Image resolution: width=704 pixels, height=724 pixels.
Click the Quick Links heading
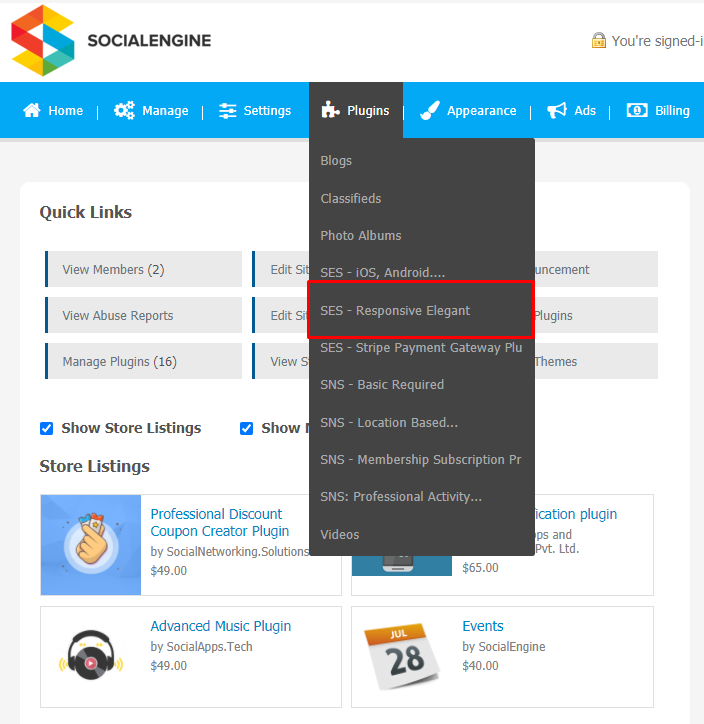pyautogui.click(x=86, y=212)
